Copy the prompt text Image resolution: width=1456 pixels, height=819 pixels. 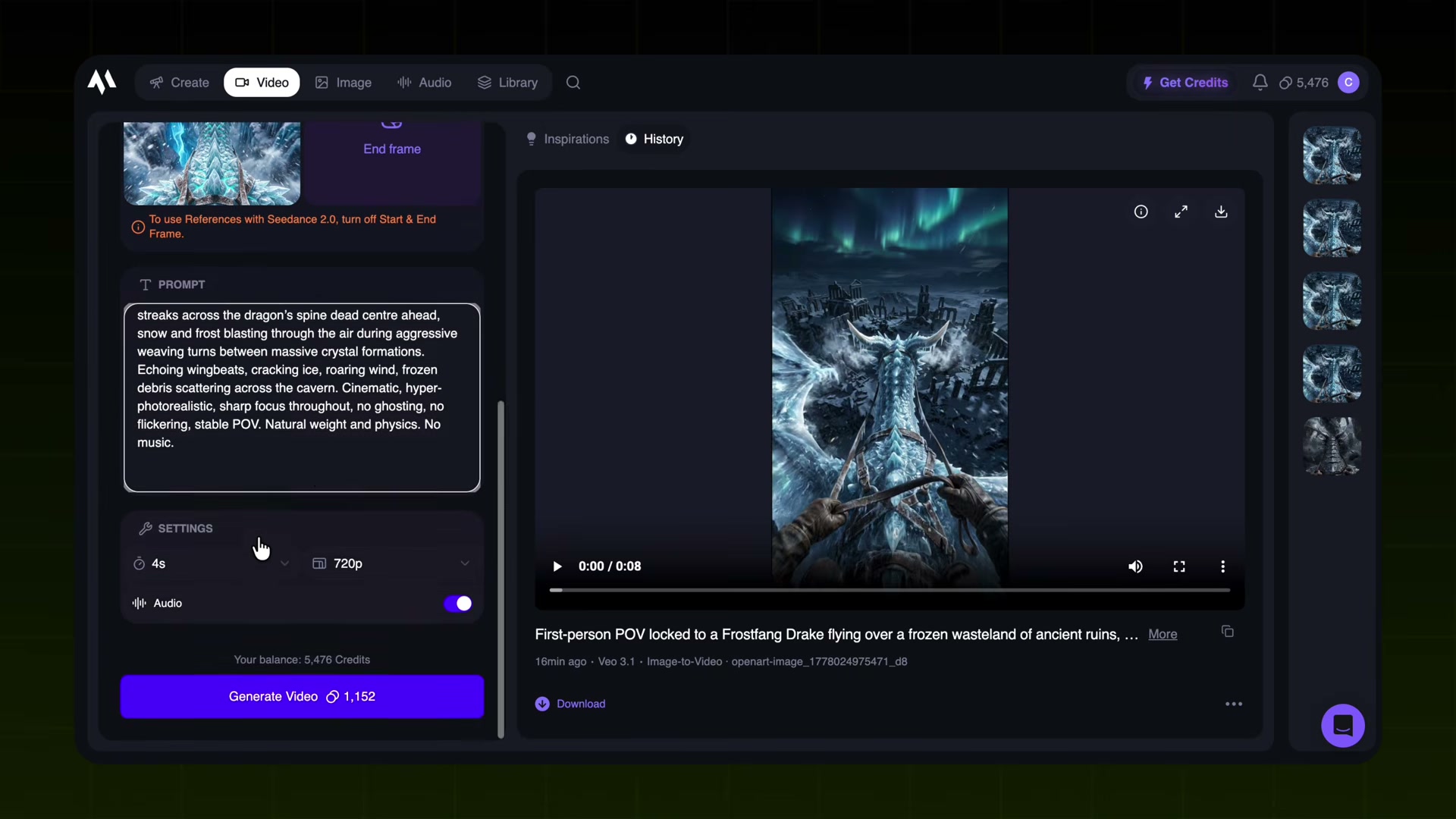1228,632
